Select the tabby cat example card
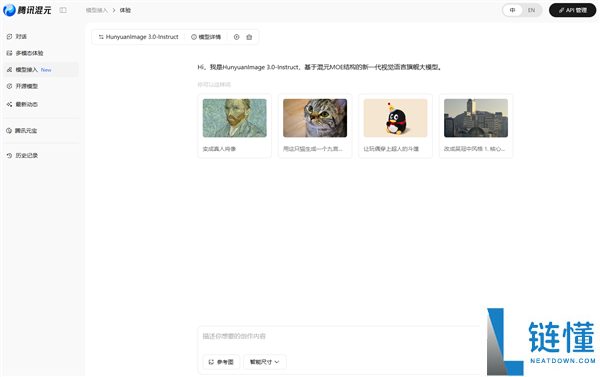Viewport: 600px width, 377px height. tap(315, 126)
